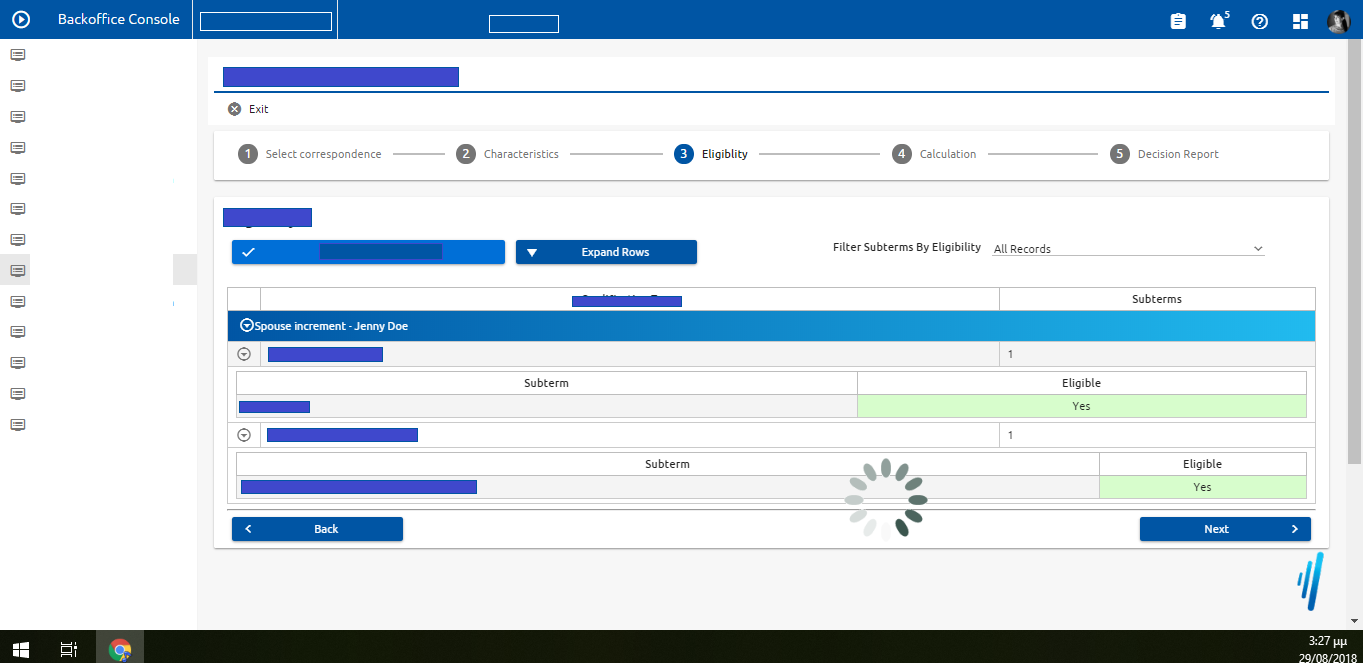Collapse the Spouse increment - Jenny Doe group
Screen dimensions: 1363x663
pos(247,326)
